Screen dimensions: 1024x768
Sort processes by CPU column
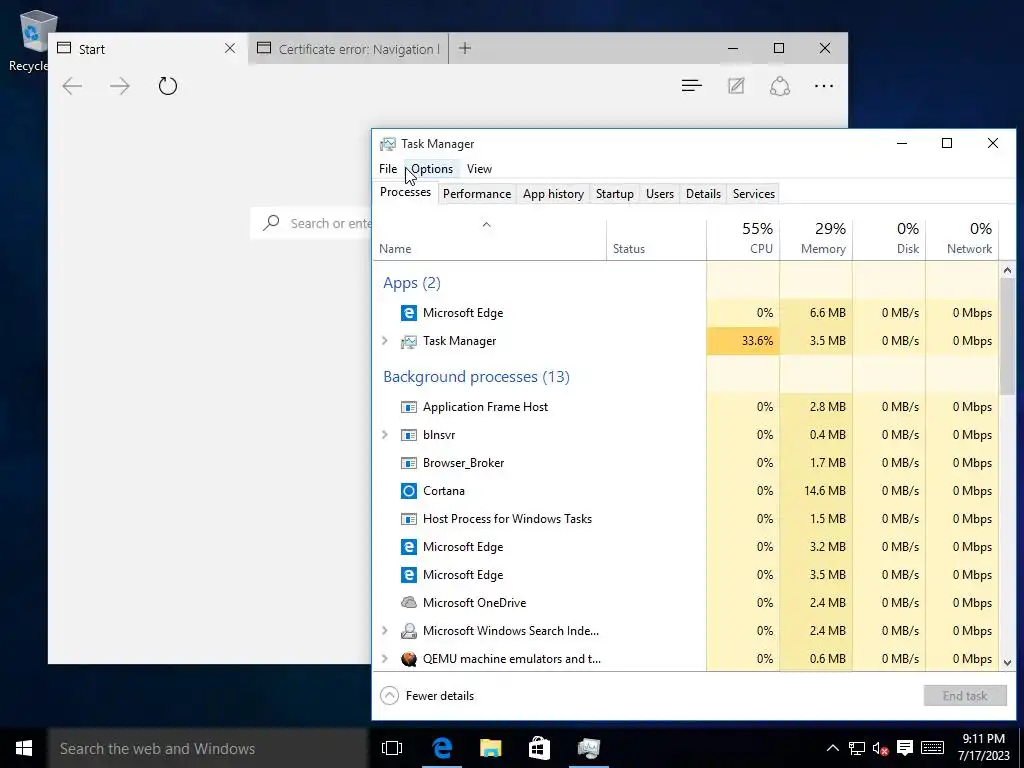pos(743,240)
